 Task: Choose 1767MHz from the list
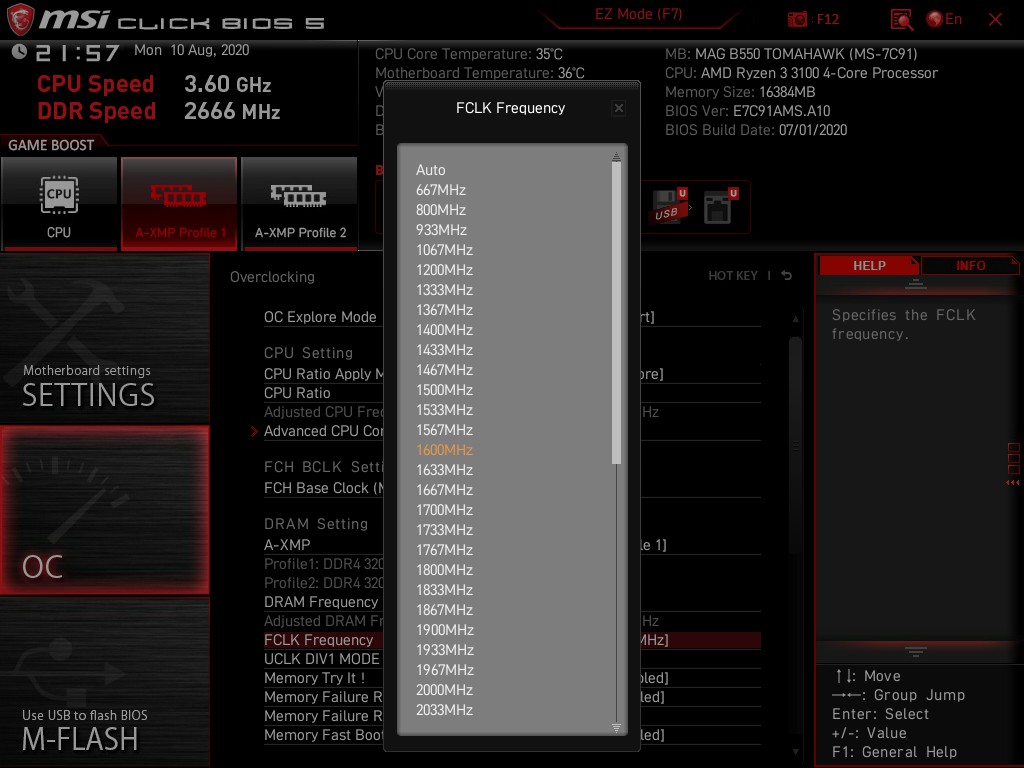pyautogui.click(x=444, y=550)
